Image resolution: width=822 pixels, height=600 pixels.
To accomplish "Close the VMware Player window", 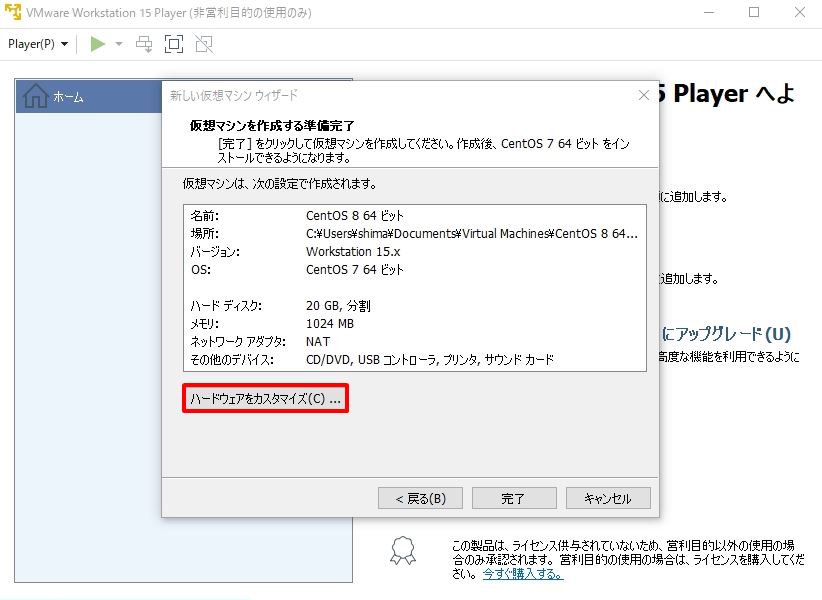I will 799,12.
